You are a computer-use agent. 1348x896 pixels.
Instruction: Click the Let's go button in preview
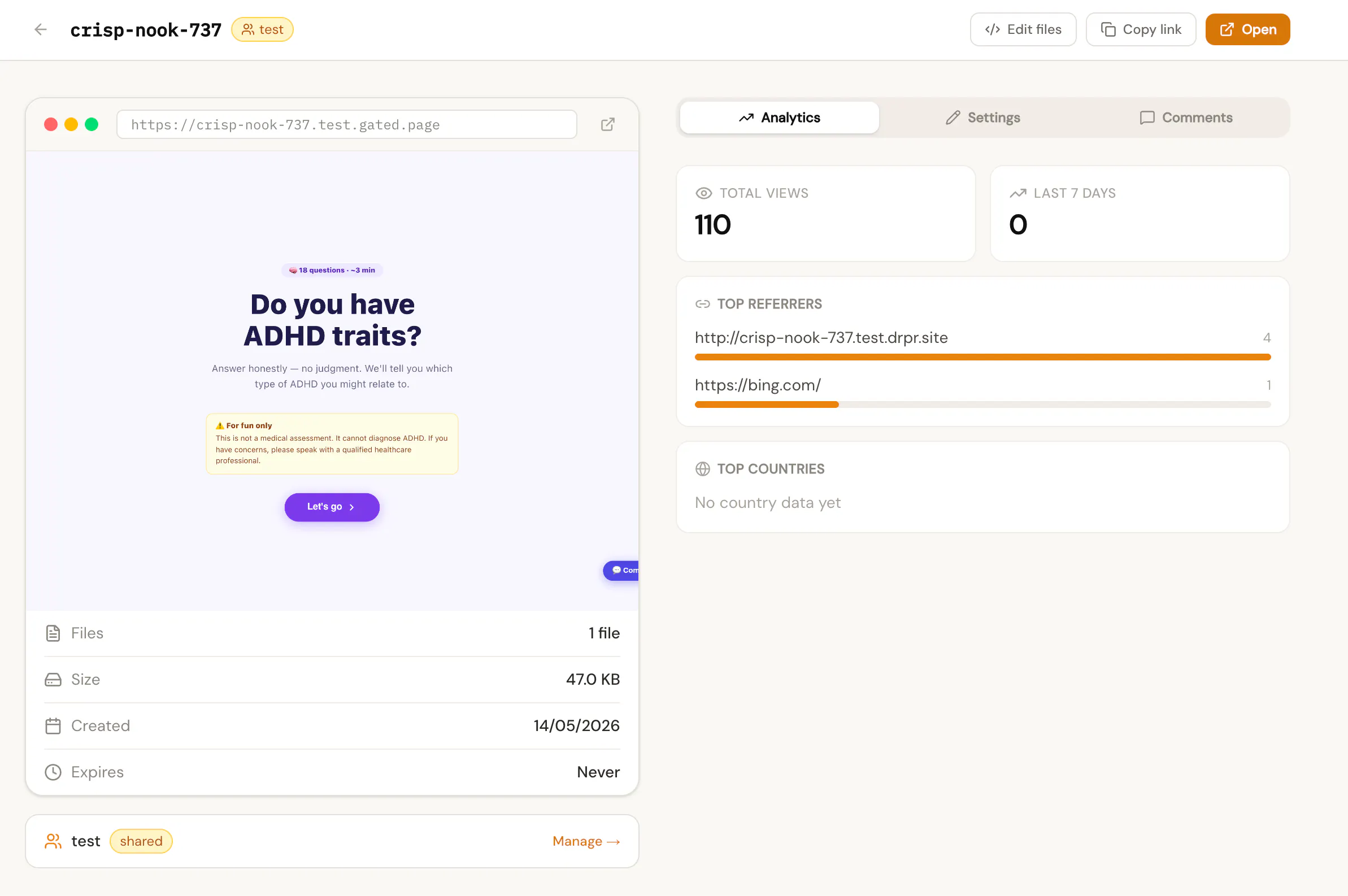point(332,507)
